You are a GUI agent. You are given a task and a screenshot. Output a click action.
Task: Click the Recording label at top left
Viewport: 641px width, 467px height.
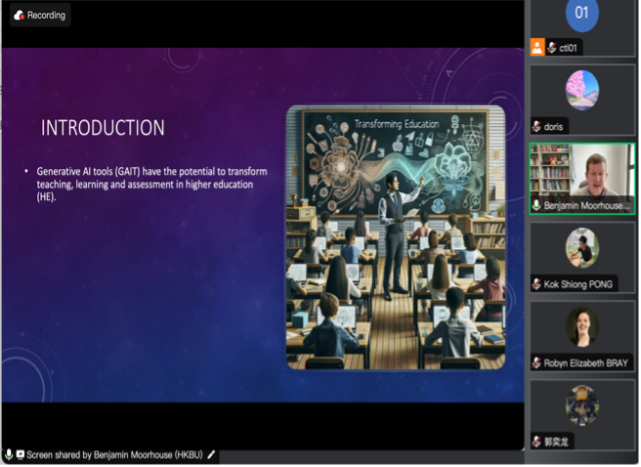[x=46, y=15]
